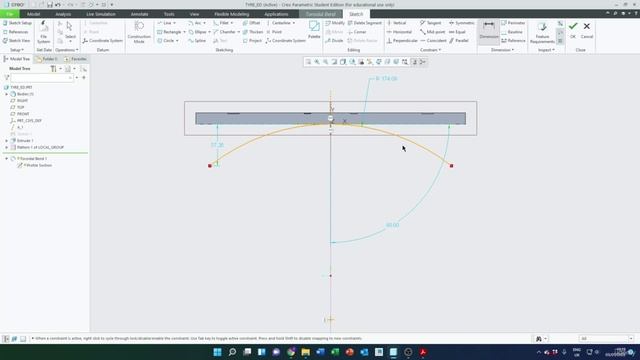Open the Circle tool dropdown arrow
The height and width of the screenshot is (360, 640).
177,41
